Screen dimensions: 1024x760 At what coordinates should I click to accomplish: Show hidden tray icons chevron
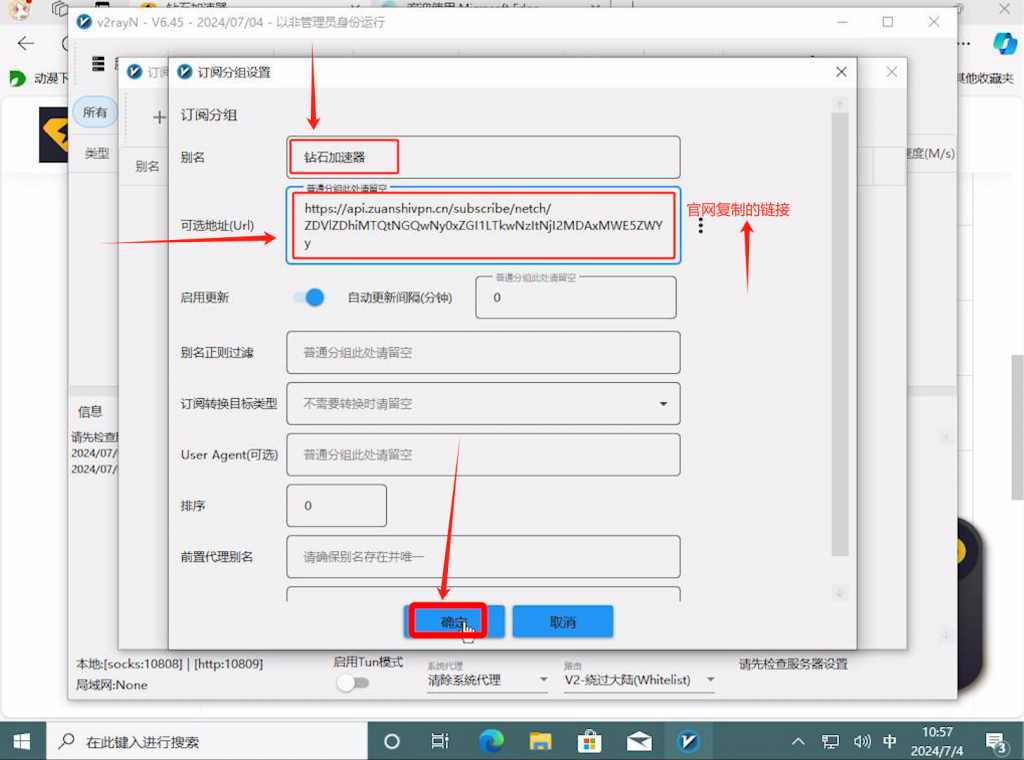pos(798,742)
